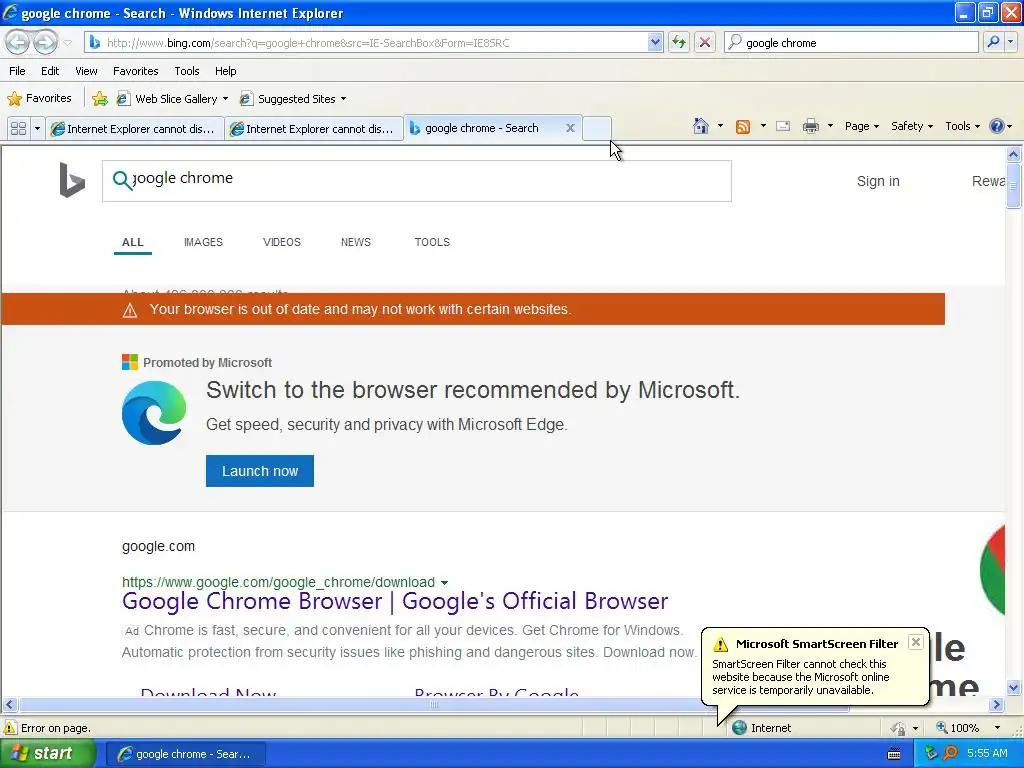Click the Error on page warning icon
The width and height of the screenshot is (1024, 768).
point(10,728)
